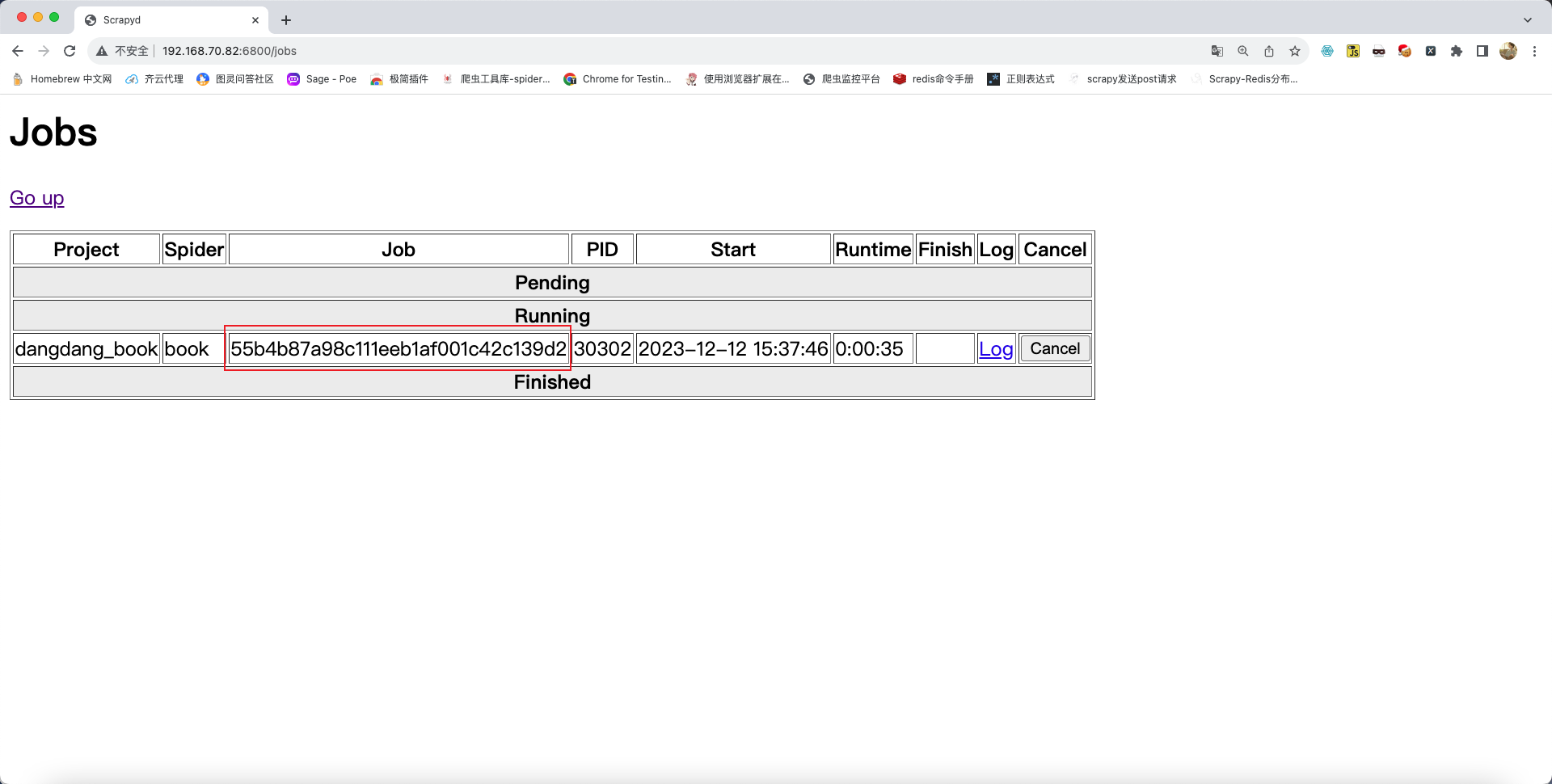Open 使用浏览器扩展 bookmark
This screenshot has height=784, width=1552.
(x=737, y=79)
